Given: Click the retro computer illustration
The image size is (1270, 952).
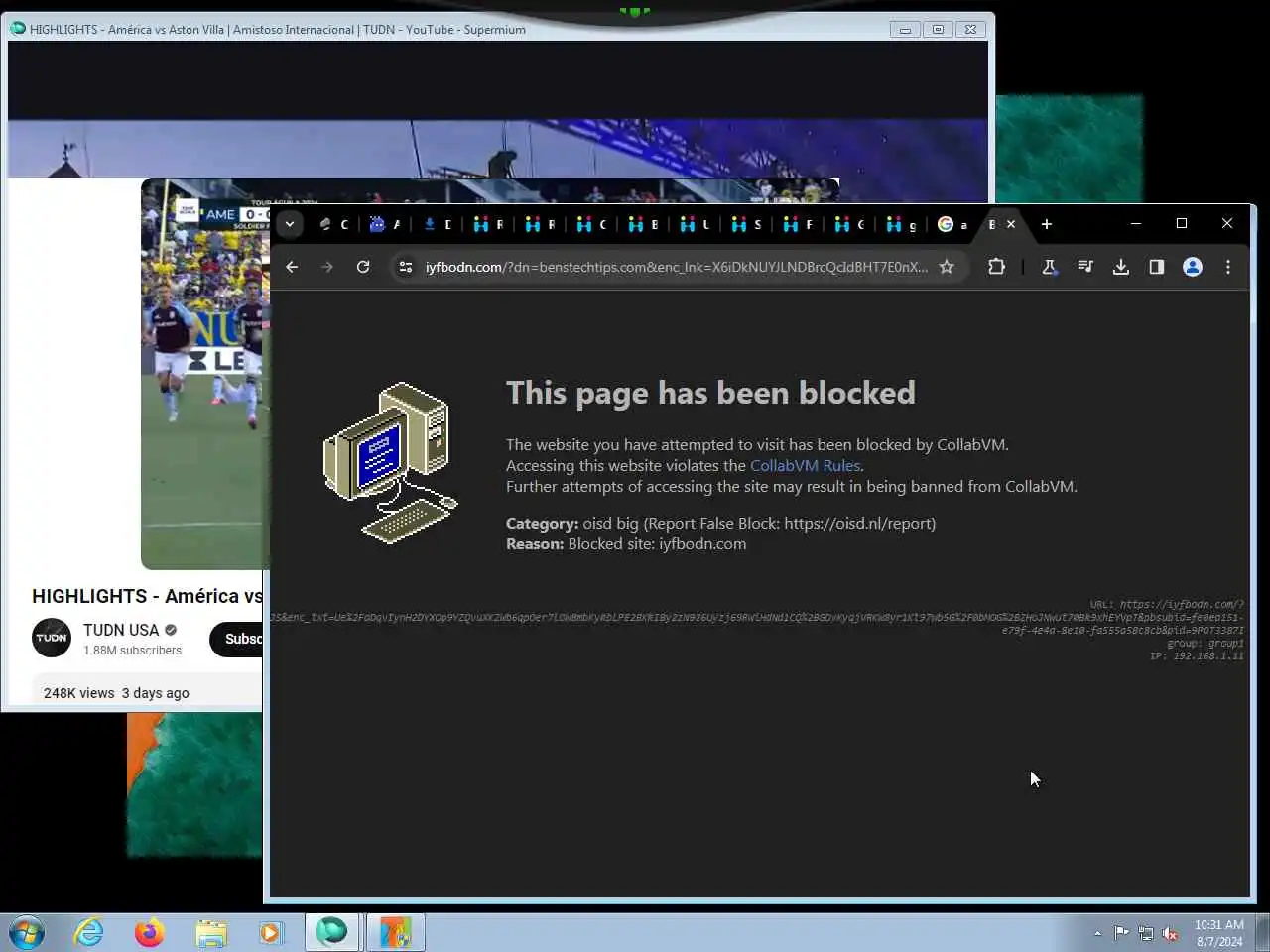Looking at the screenshot, I should tap(391, 462).
